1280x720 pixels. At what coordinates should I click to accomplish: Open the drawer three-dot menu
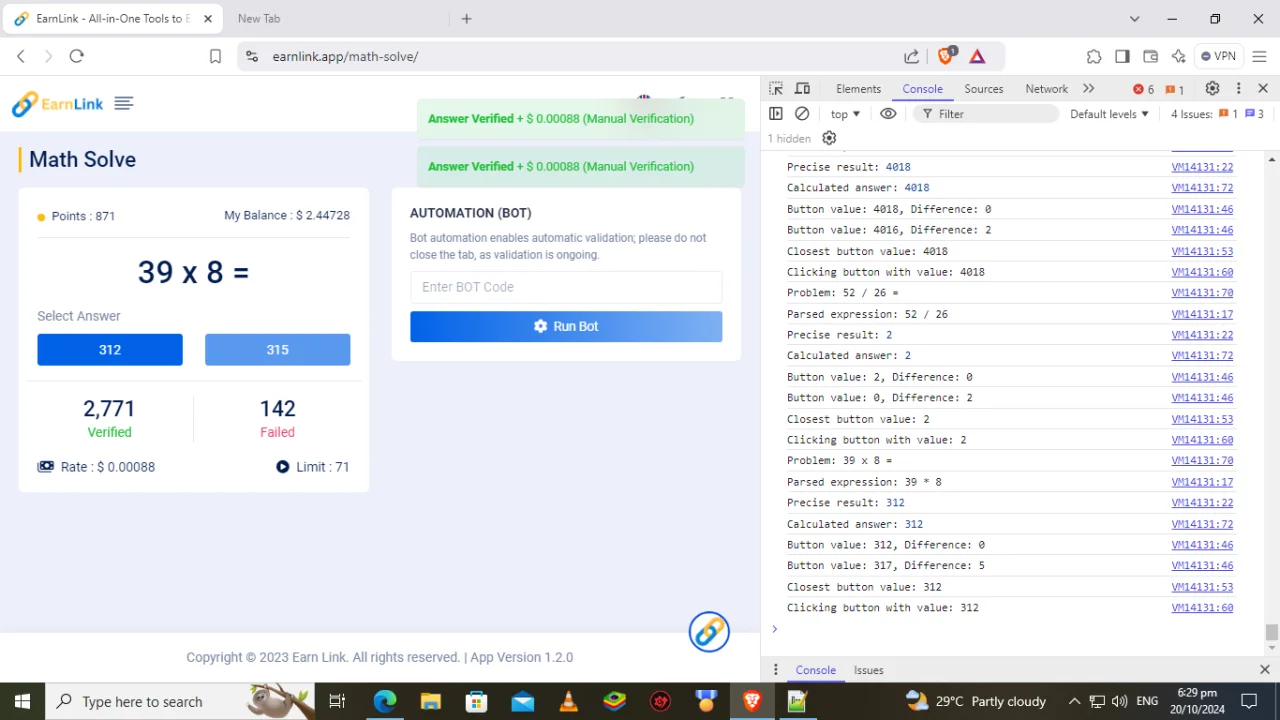click(x=776, y=670)
